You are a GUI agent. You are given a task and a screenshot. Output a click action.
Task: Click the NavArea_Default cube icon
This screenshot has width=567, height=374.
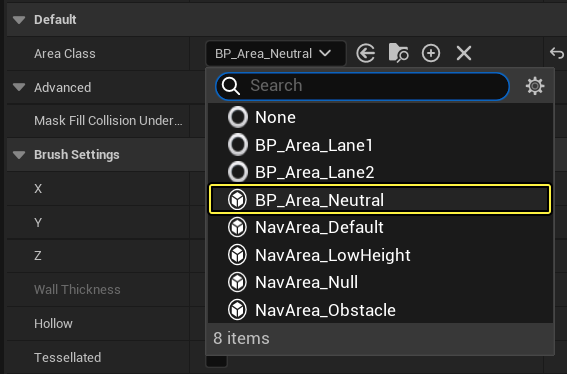point(238,227)
